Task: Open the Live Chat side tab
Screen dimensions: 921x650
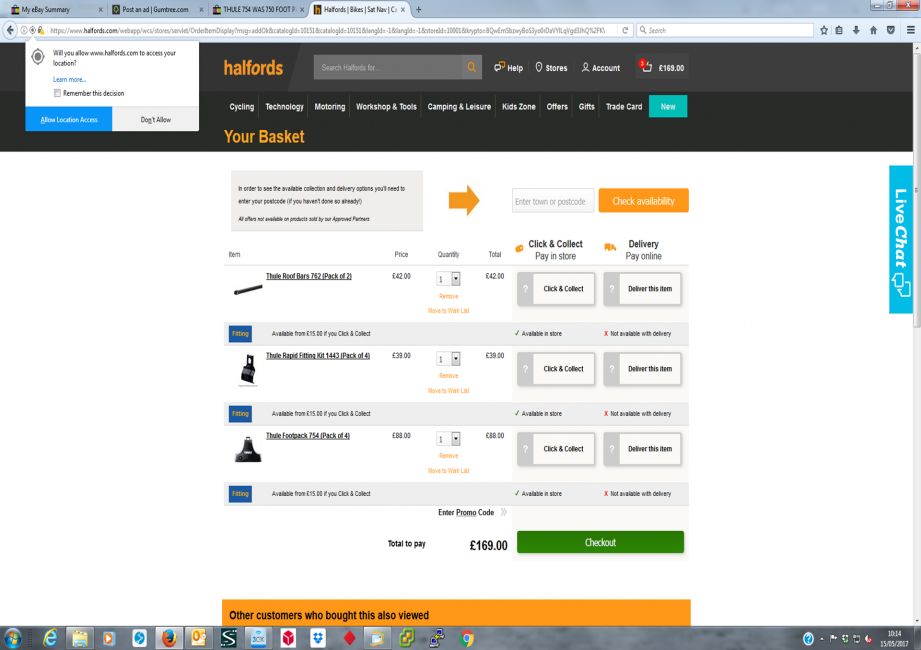Action: pos(900,240)
